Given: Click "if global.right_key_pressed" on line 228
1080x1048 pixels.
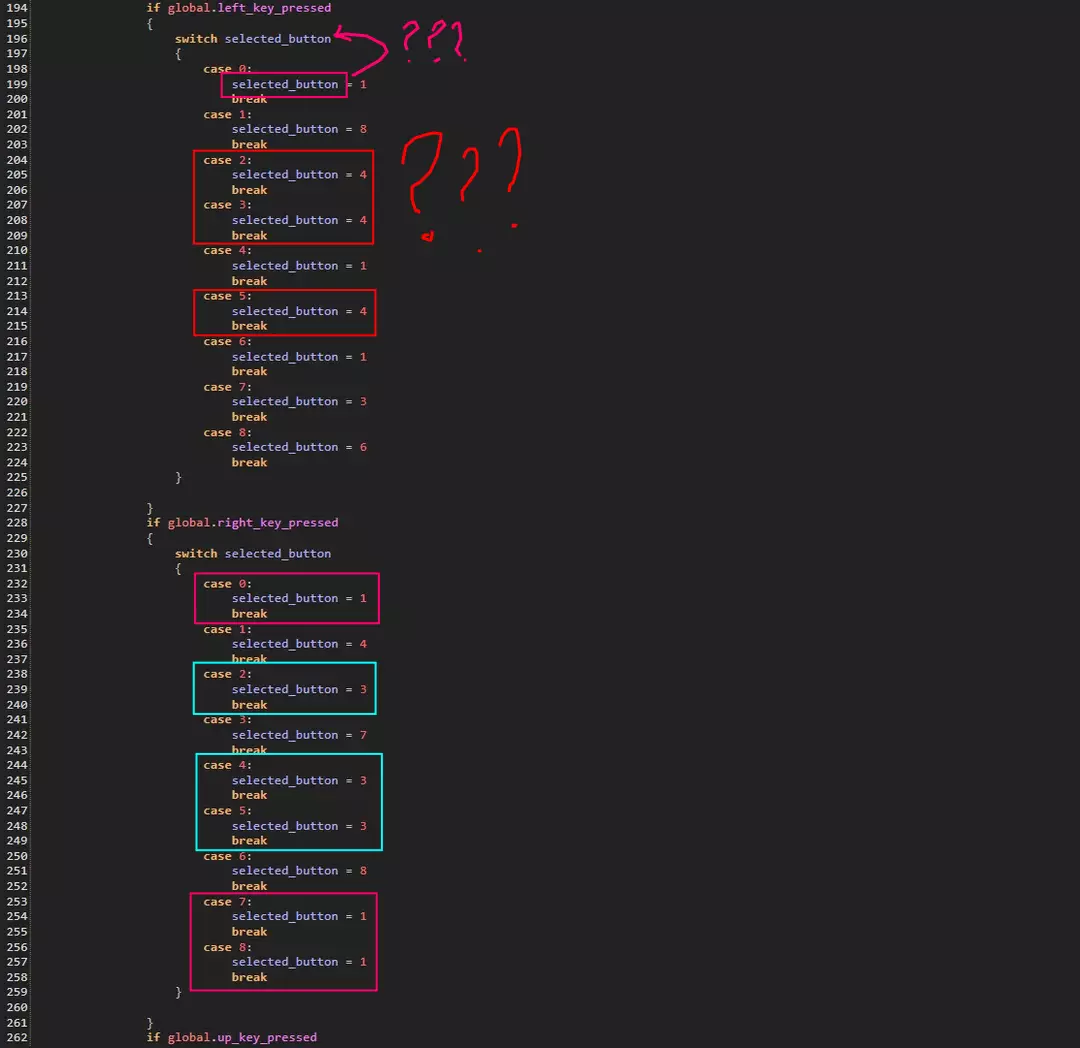Looking at the screenshot, I should [x=242, y=523].
